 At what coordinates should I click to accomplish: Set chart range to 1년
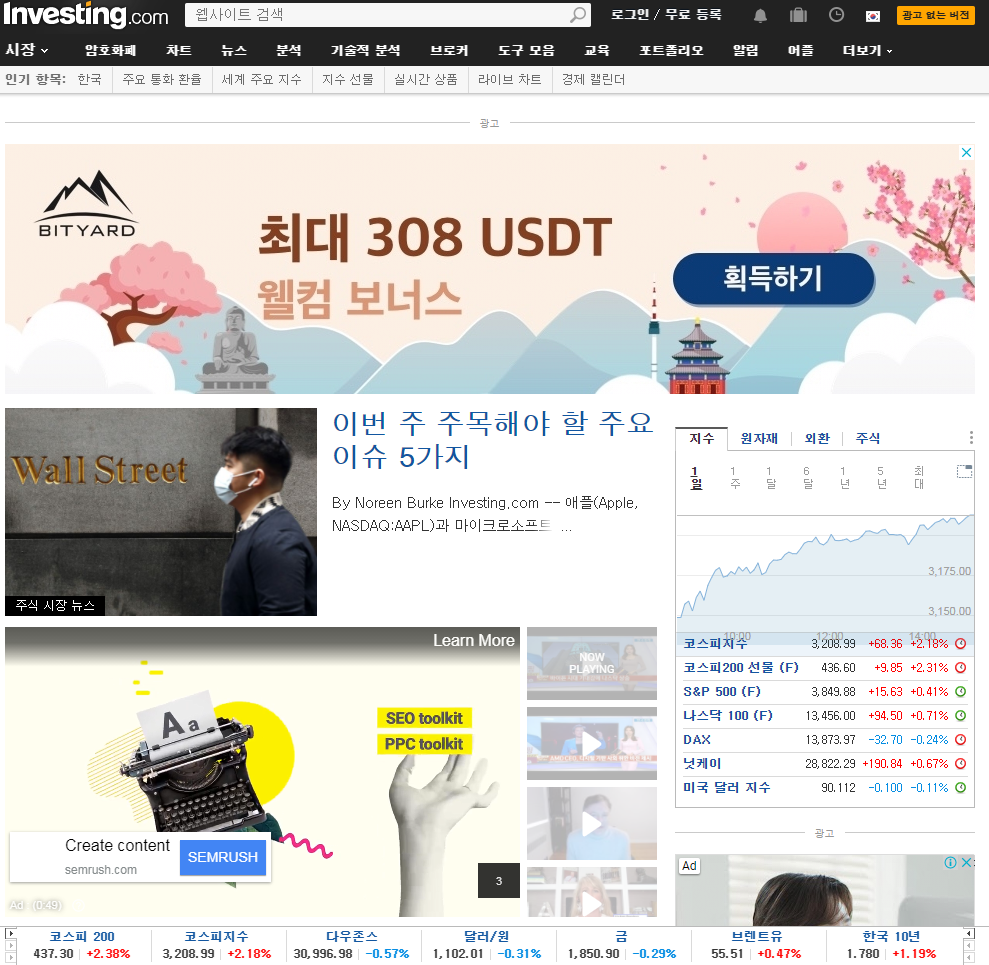click(845, 478)
